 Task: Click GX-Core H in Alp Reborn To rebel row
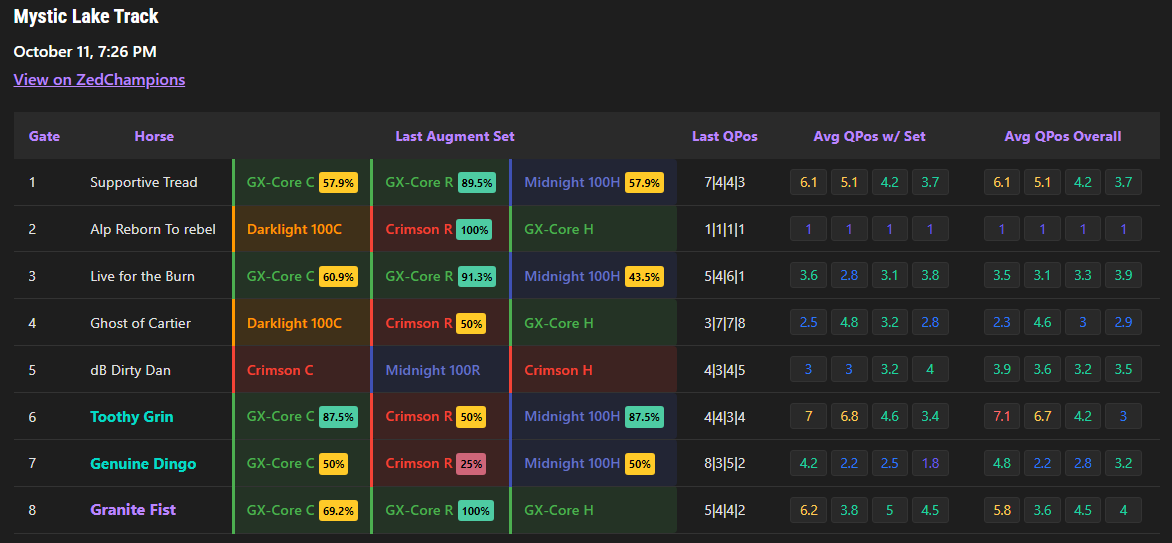pyautogui.click(x=559, y=230)
